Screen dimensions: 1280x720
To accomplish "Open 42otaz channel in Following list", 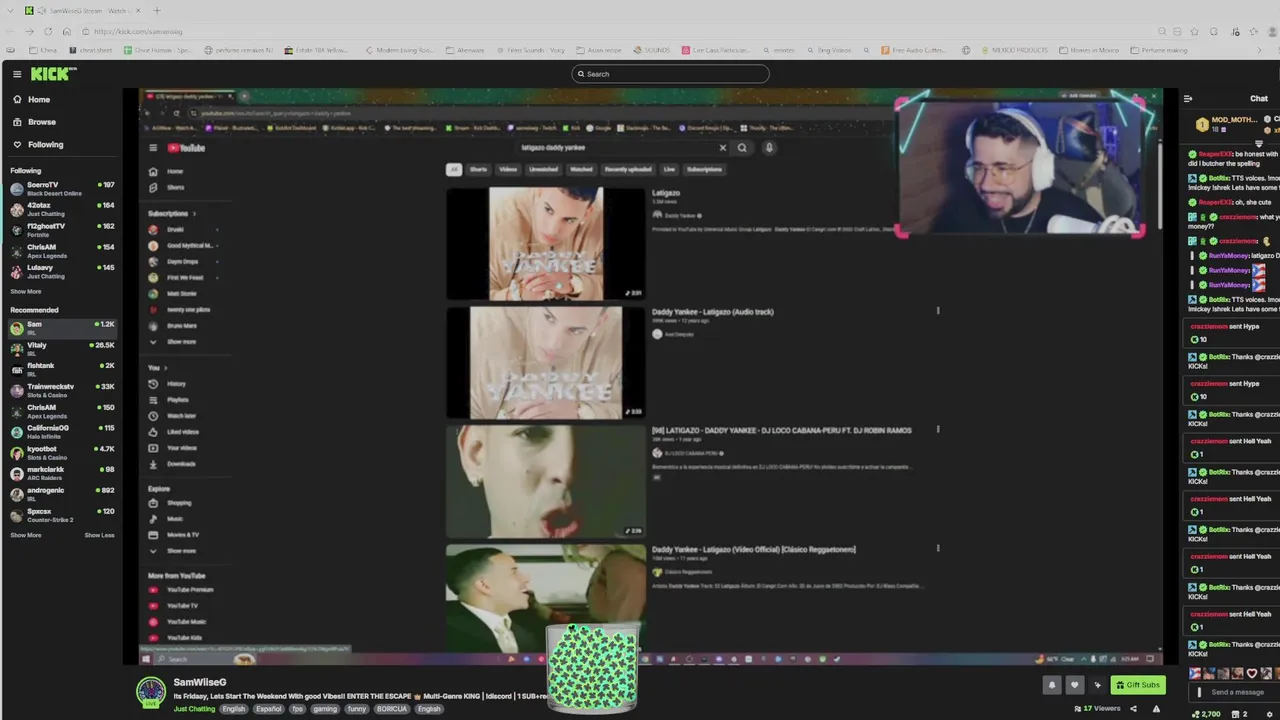I will click(62, 209).
